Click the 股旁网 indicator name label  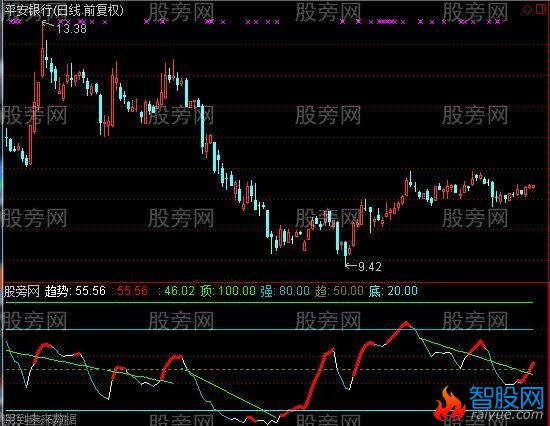click(22, 291)
